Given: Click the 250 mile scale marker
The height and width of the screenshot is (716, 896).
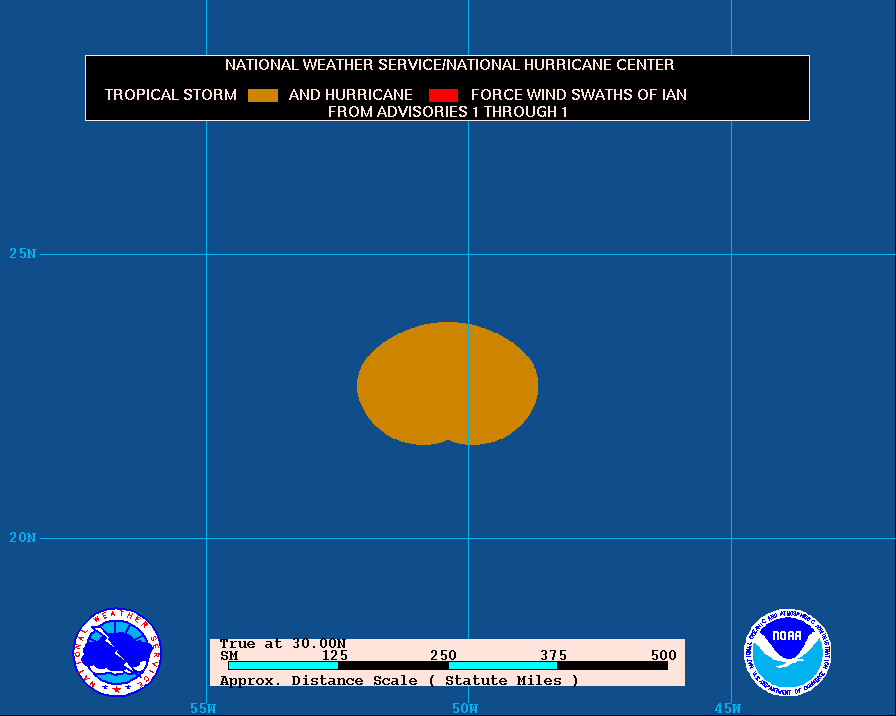Looking at the screenshot, I should click(443, 655).
